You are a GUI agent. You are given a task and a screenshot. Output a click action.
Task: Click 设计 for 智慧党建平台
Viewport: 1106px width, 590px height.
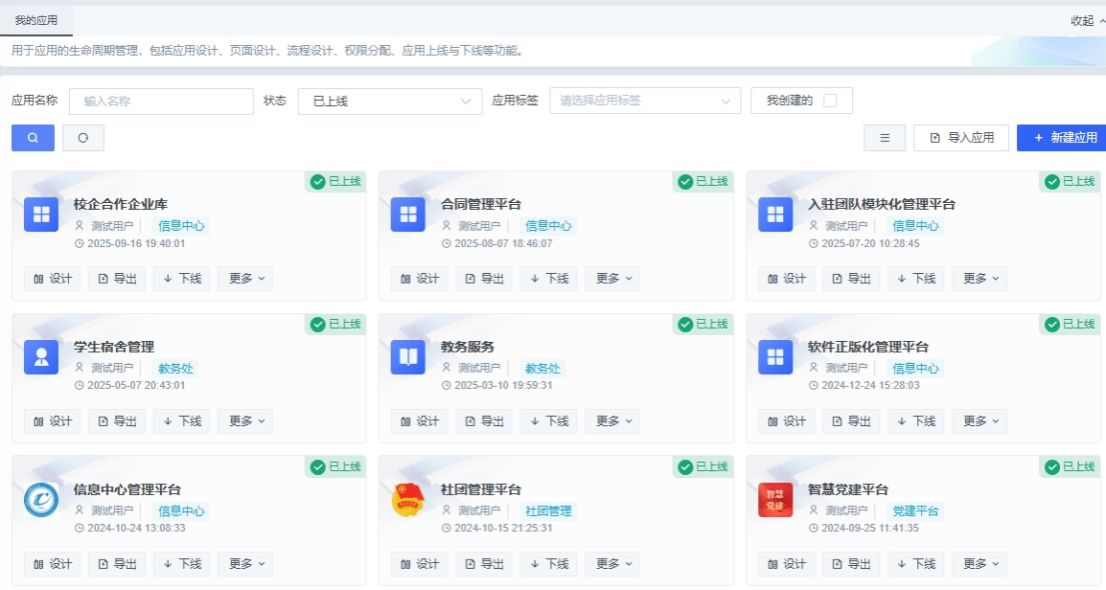point(786,564)
